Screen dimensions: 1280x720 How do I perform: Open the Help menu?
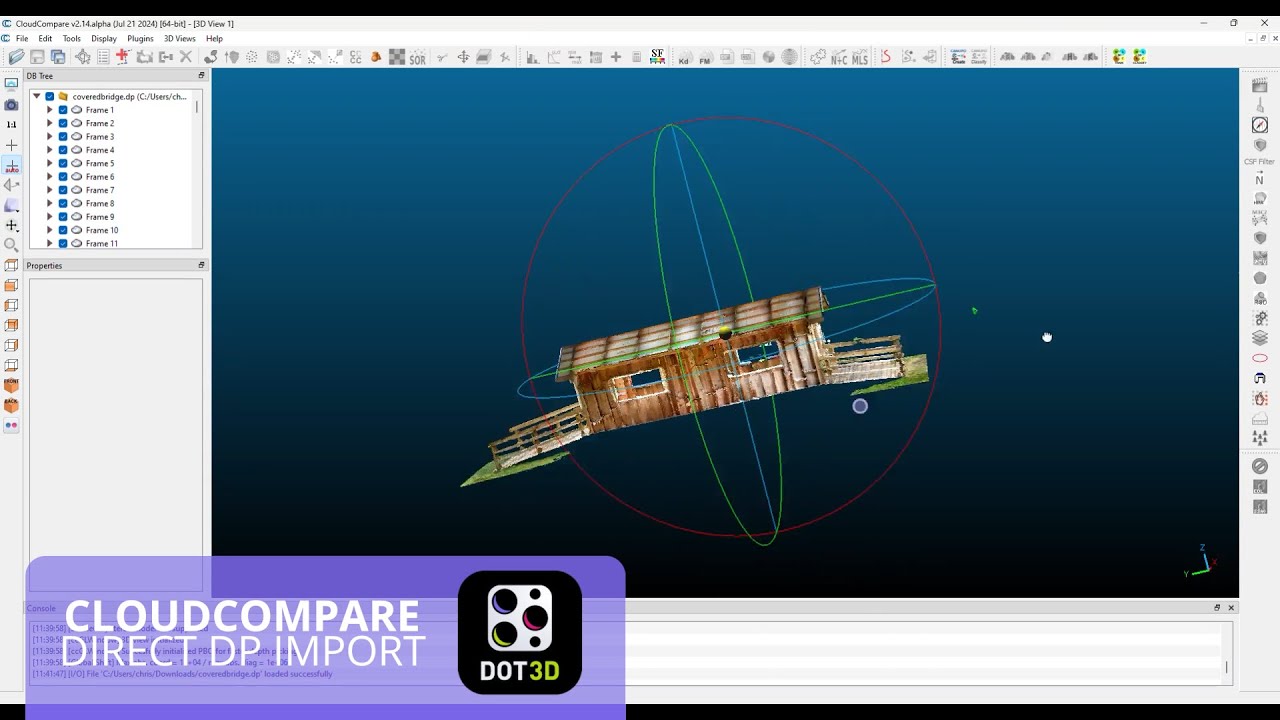click(x=214, y=39)
